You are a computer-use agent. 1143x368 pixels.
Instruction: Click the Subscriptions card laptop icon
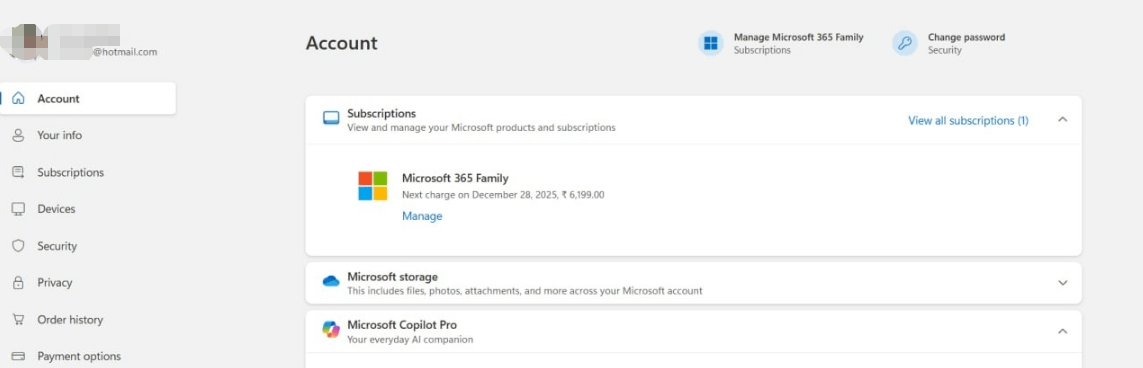pyautogui.click(x=331, y=118)
